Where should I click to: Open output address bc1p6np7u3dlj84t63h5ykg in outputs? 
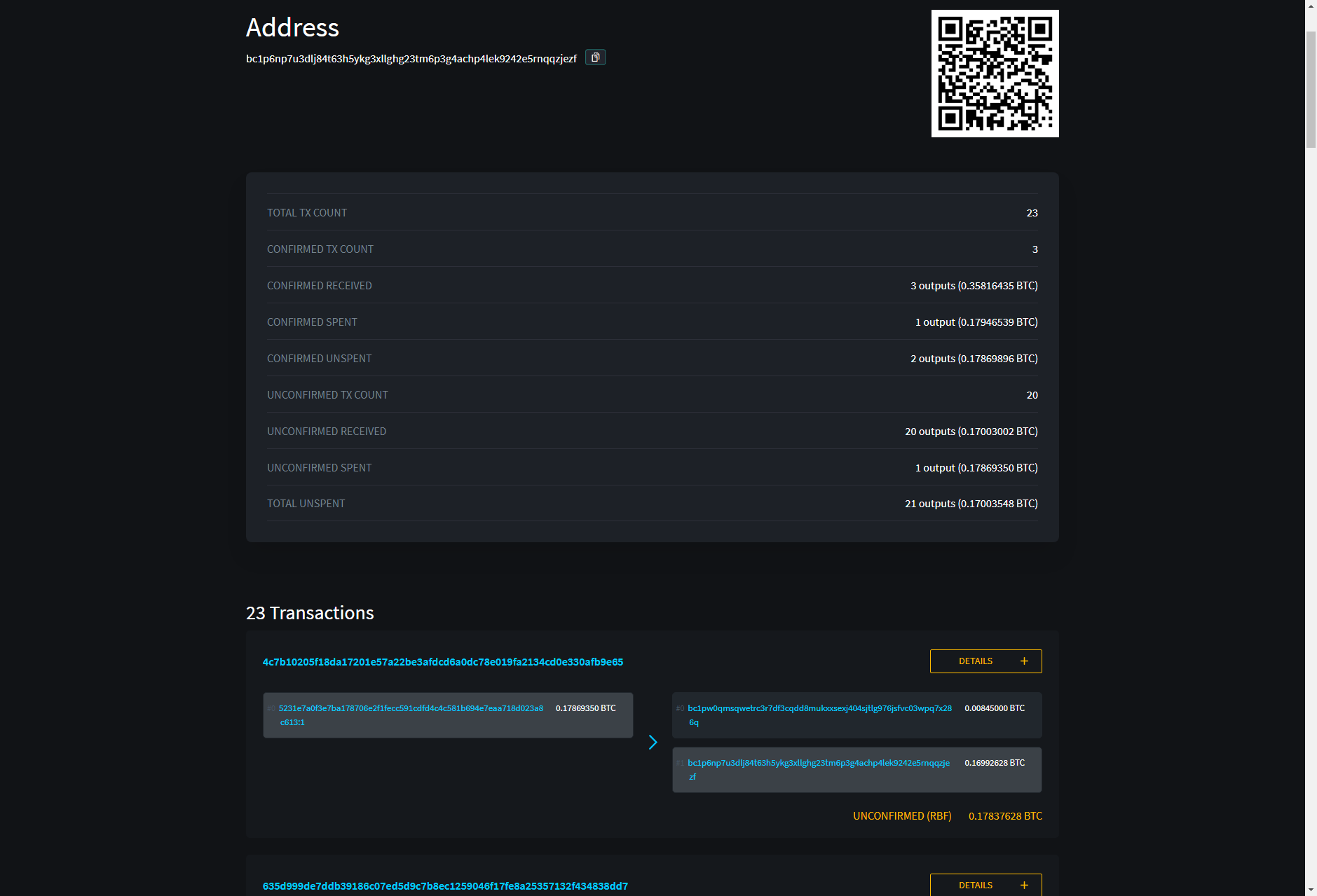817,764
